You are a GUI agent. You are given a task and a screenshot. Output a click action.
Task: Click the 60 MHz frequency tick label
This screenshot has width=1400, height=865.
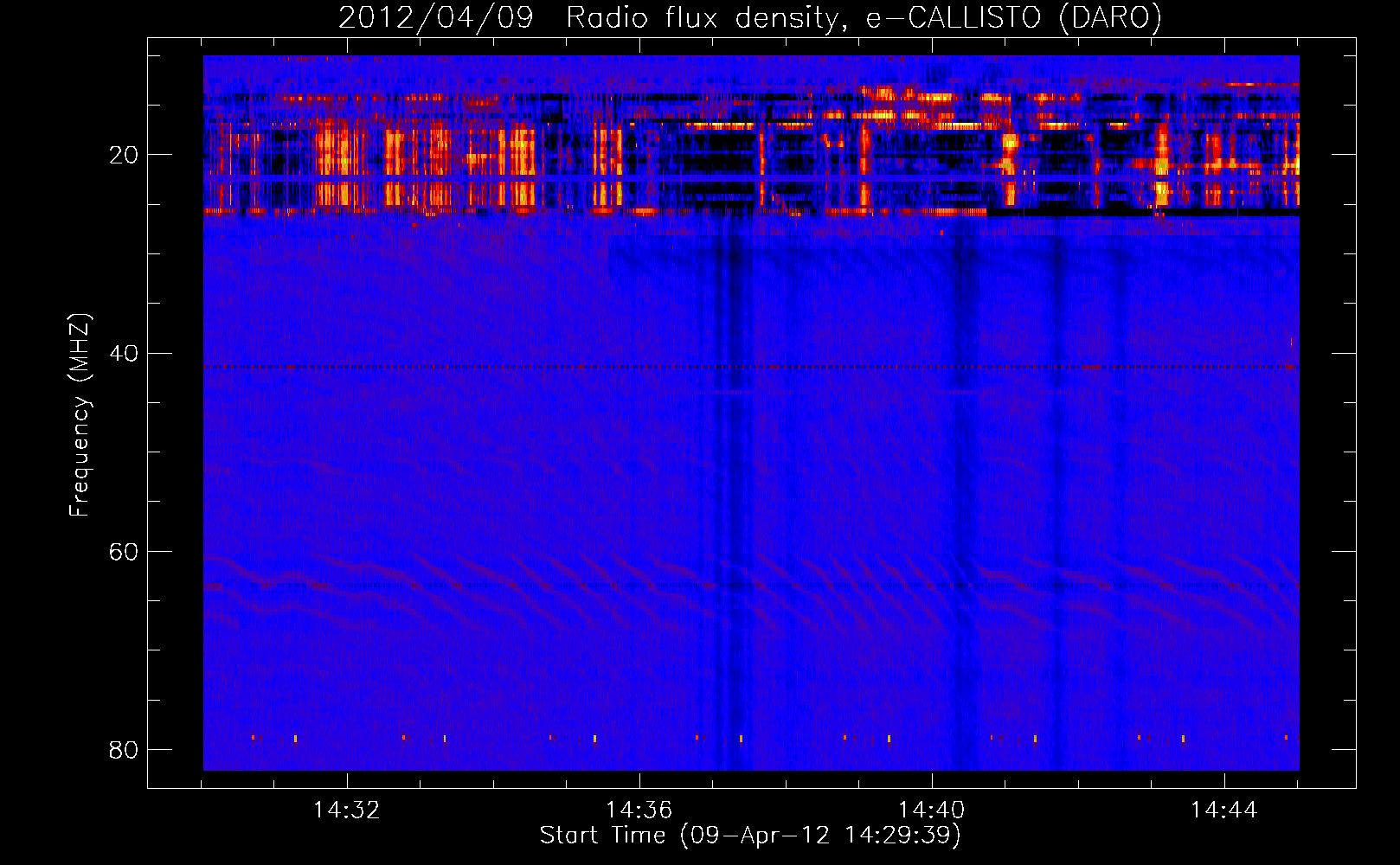[124, 551]
